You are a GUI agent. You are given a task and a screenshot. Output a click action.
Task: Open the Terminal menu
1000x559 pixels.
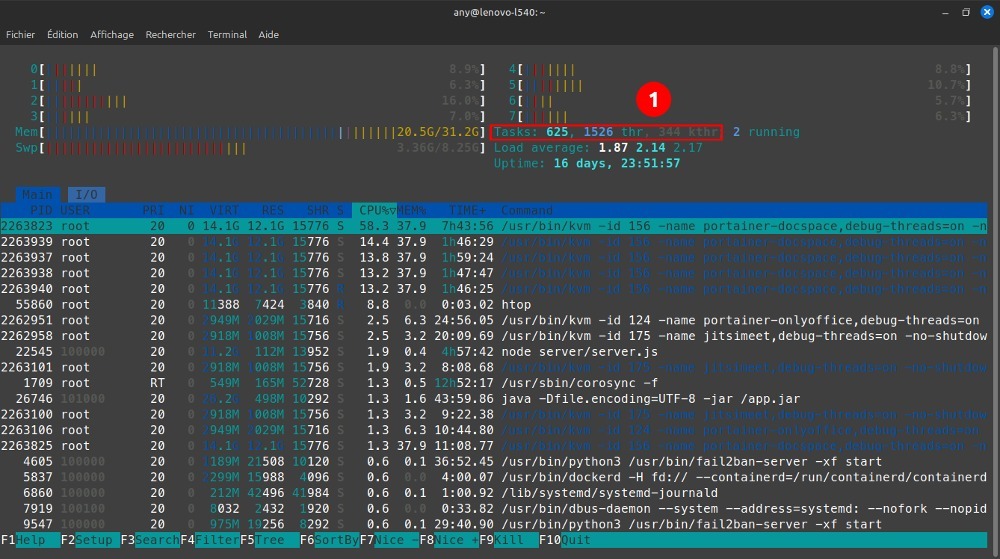tap(227, 34)
